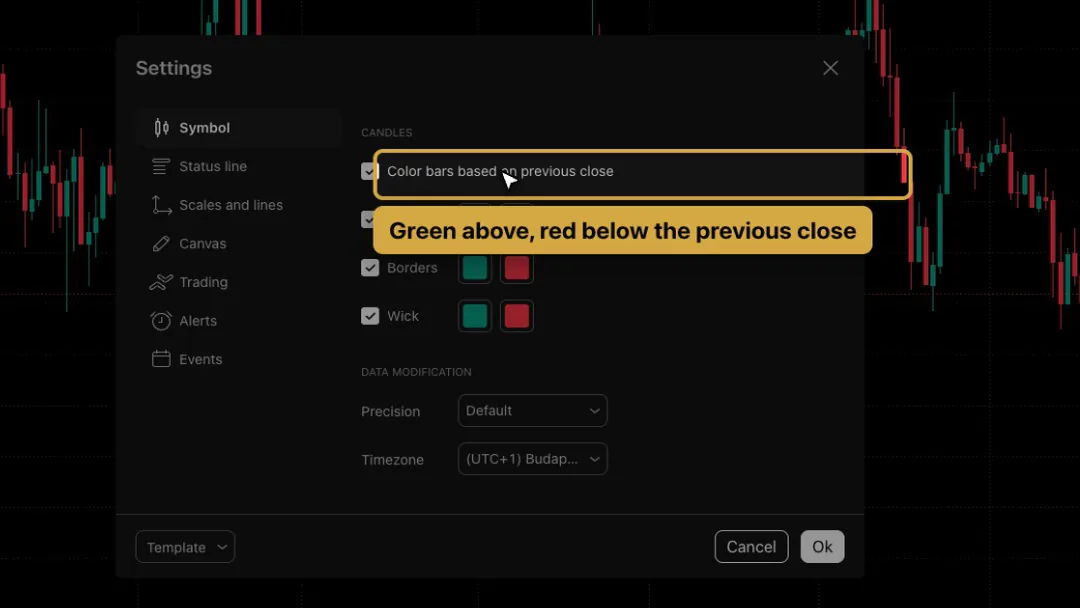Click the Trading chart icon
This screenshot has height=608, width=1080.
(161, 282)
